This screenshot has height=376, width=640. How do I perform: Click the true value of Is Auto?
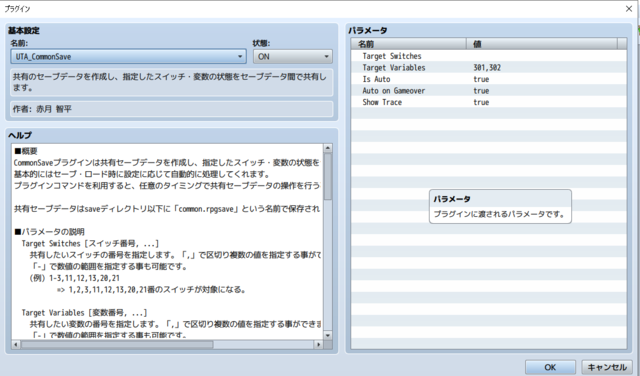pyautogui.click(x=481, y=79)
